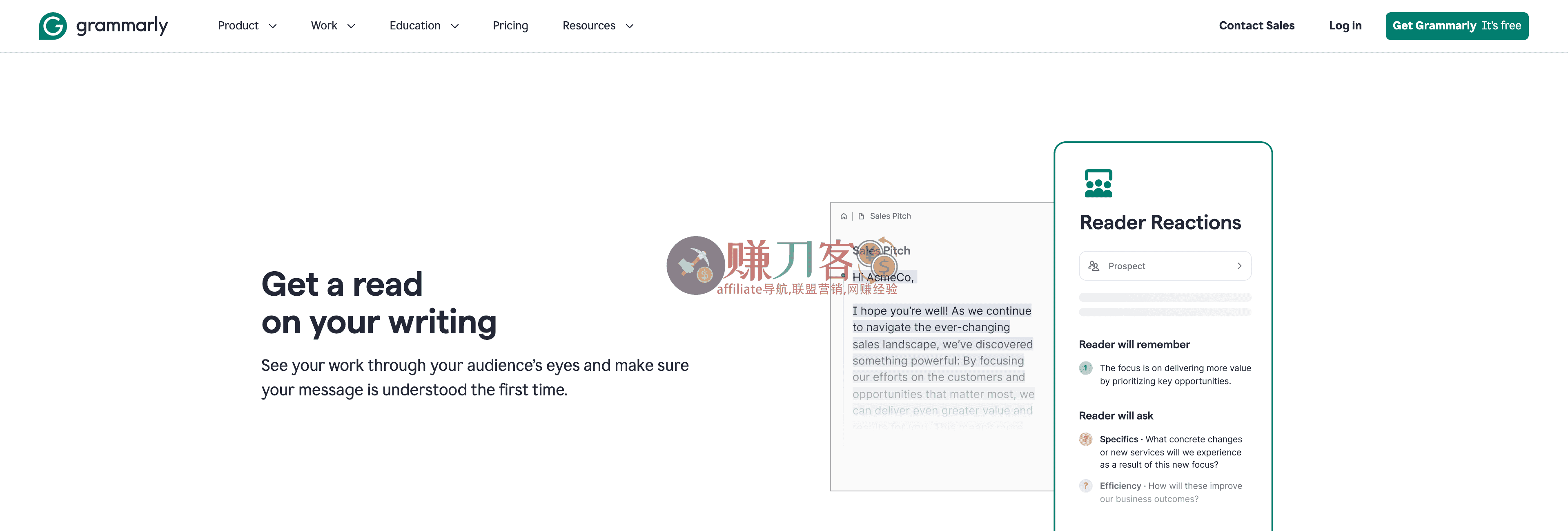
Task: Open the Product dropdown menu
Action: click(247, 26)
